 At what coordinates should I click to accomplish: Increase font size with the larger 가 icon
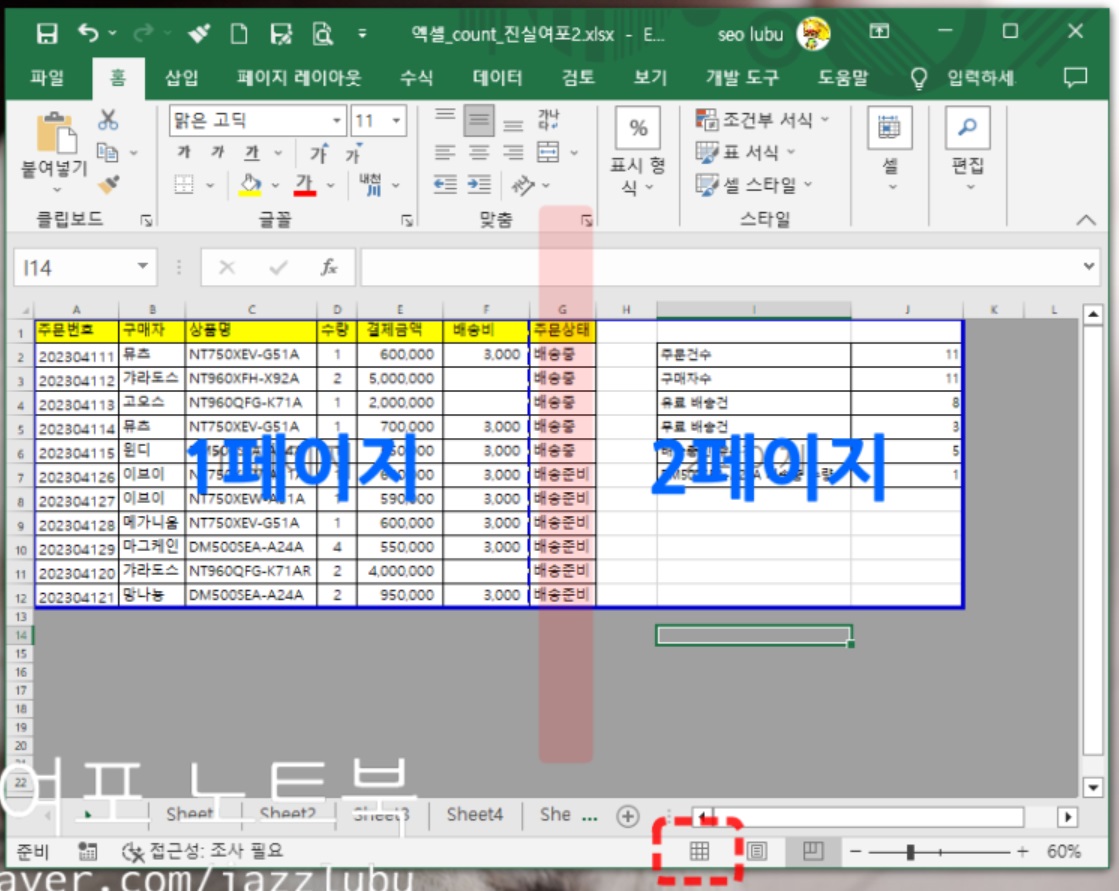(318, 152)
